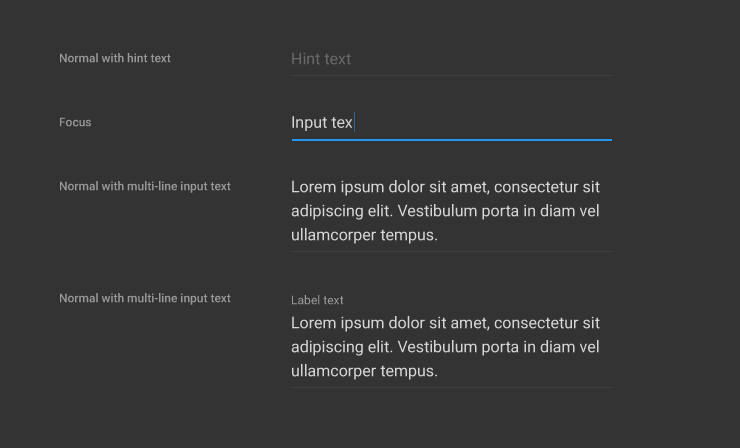Click 'Vestibulum' in the unlabeled multi-line field
Screen dimensions: 740x448
[x=439, y=211]
